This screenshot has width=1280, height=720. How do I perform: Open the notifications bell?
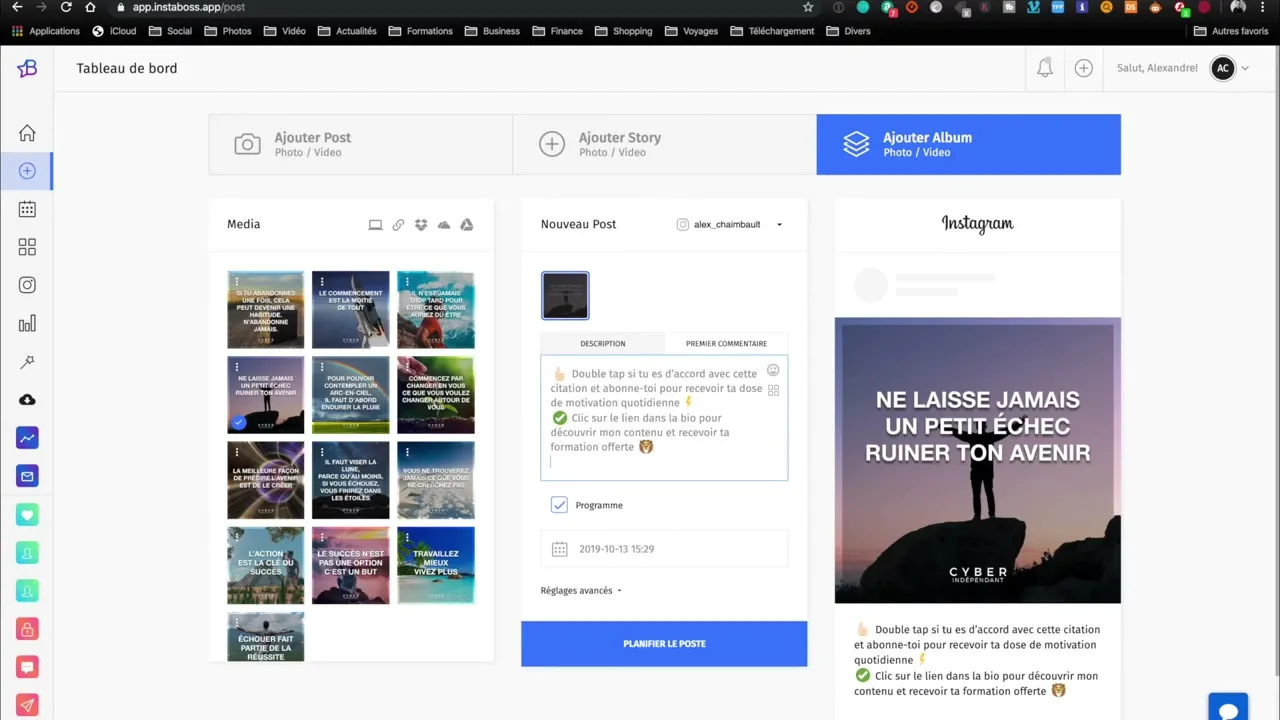point(1044,68)
